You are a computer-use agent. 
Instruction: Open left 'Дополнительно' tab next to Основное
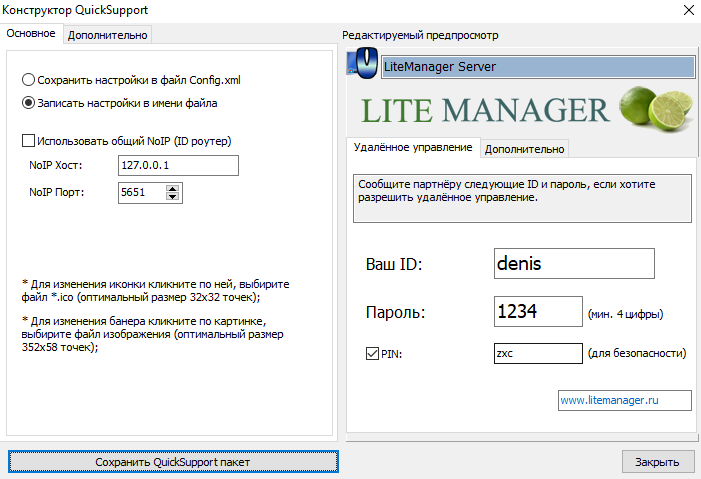[107, 35]
